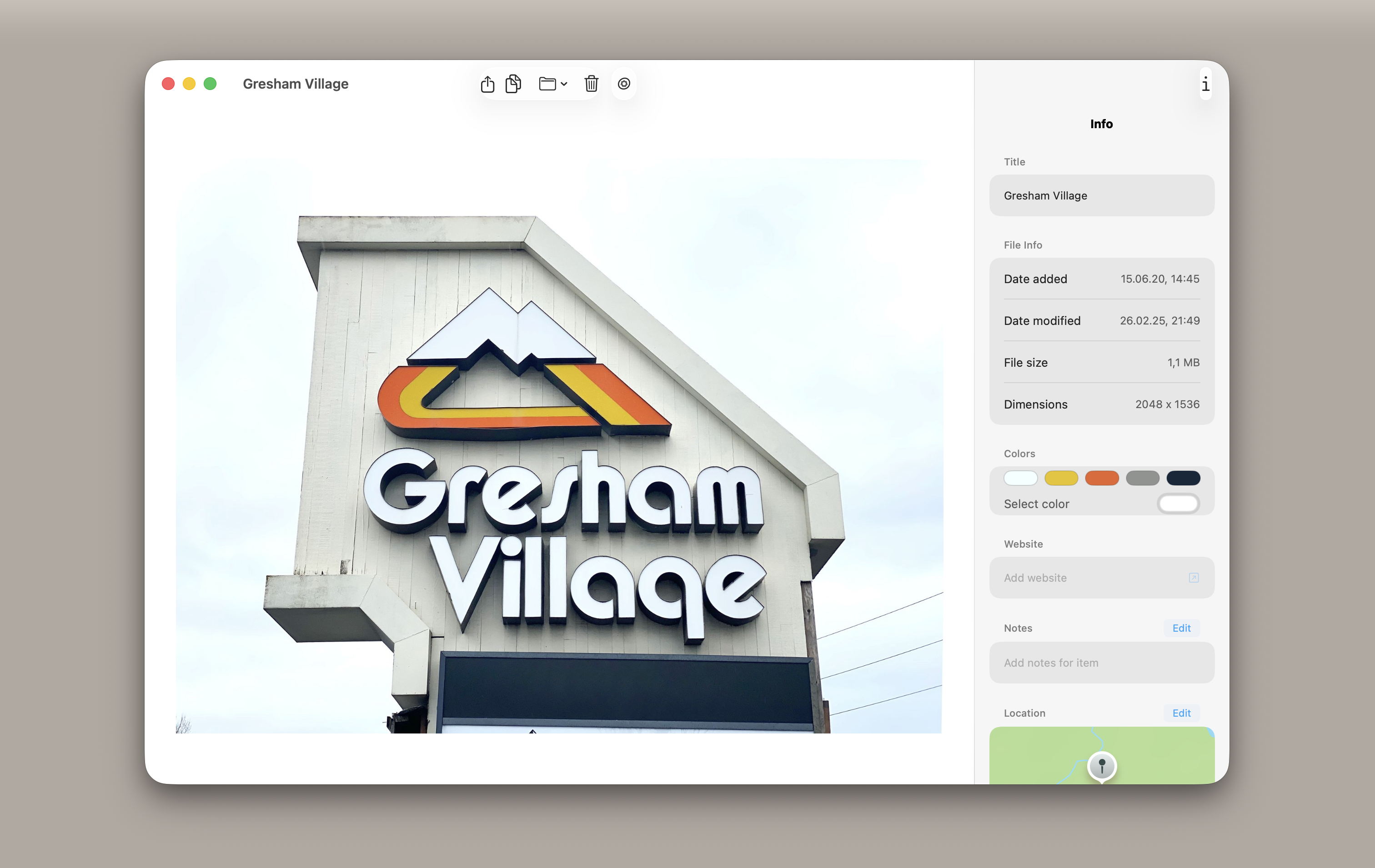Image resolution: width=1375 pixels, height=868 pixels.
Task: Close the window with red button
Action: point(168,84)
